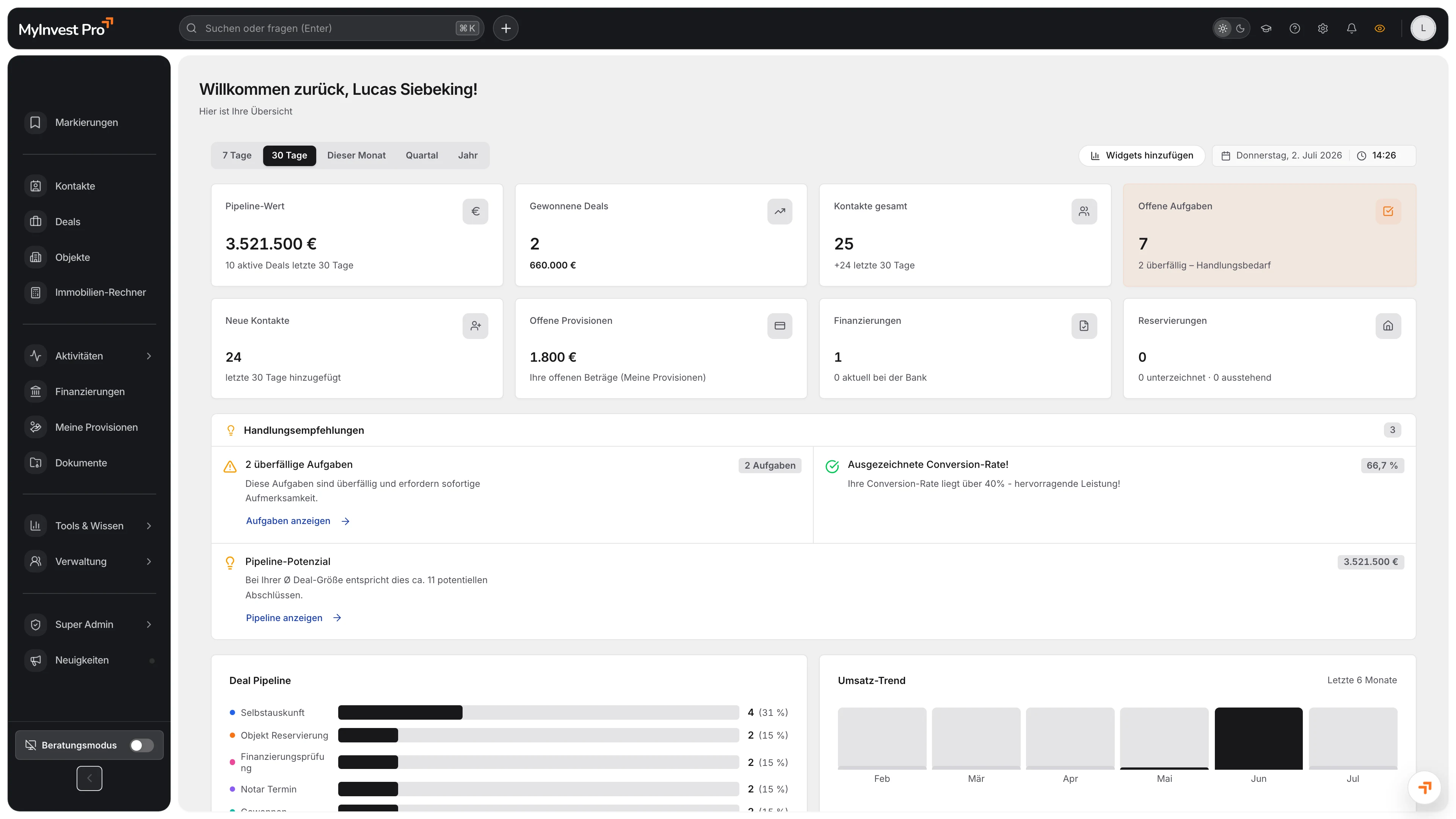
Task: Open the Markierungen bookmark icon
Action: [x=35, y=122]
